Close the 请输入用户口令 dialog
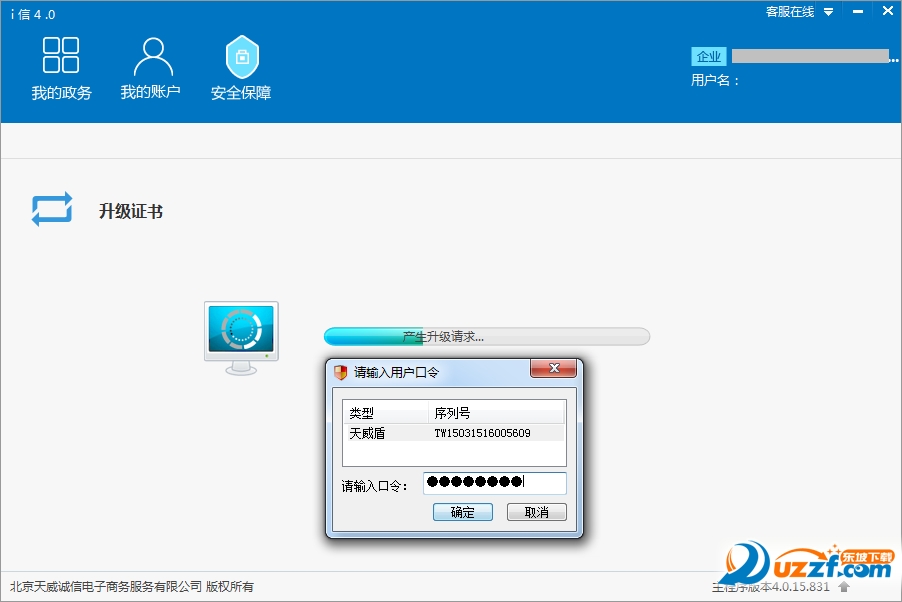902x602 pixels. tap(553, 368)
